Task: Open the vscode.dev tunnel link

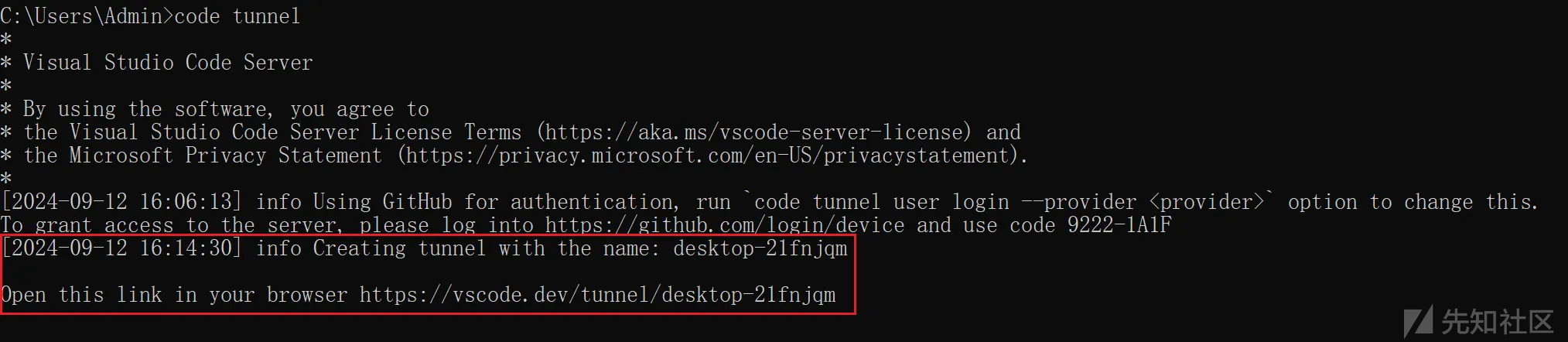Action: pyautogui.click(x=598, y=295)
